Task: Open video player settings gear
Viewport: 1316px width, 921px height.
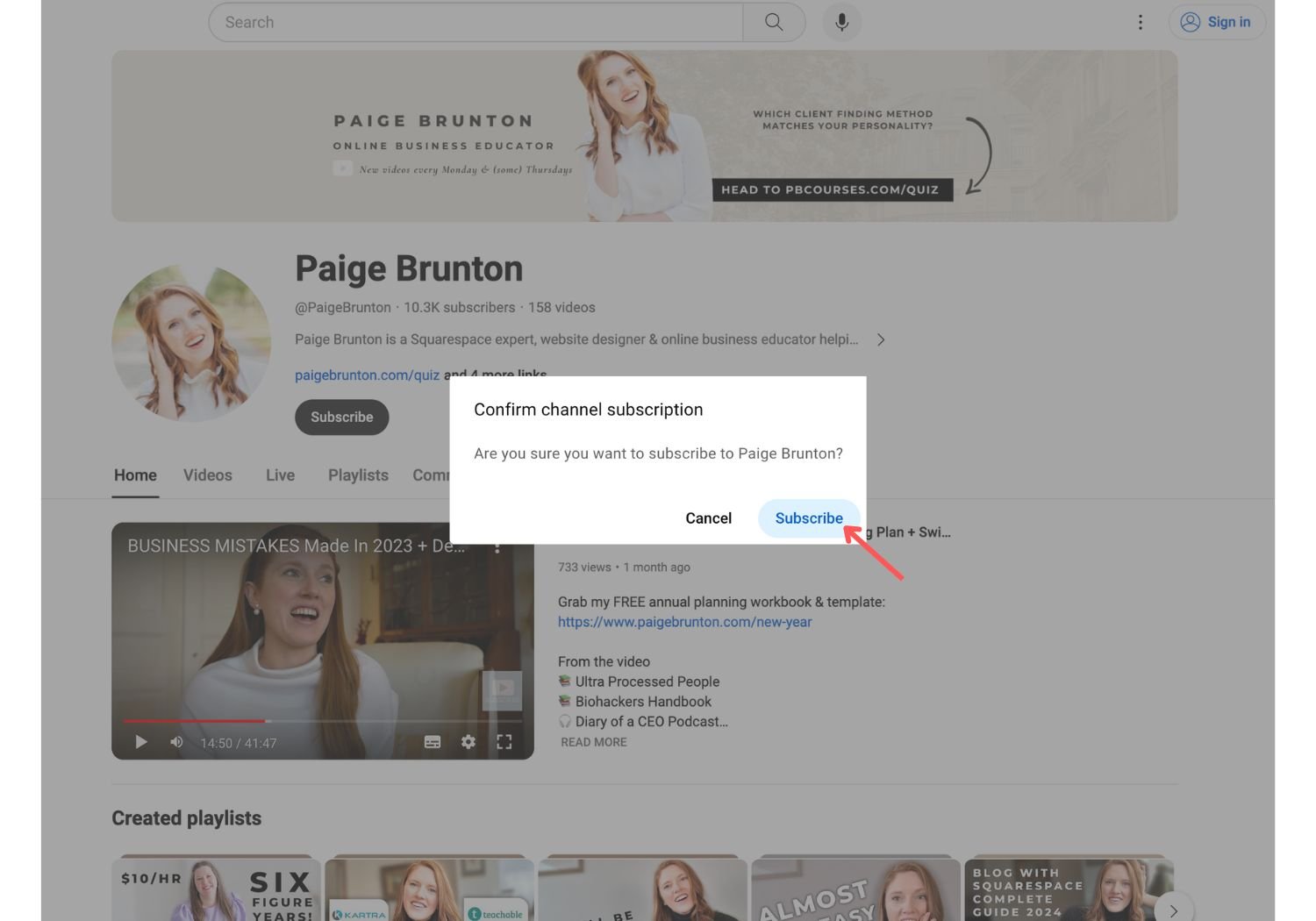Action: 468,742
